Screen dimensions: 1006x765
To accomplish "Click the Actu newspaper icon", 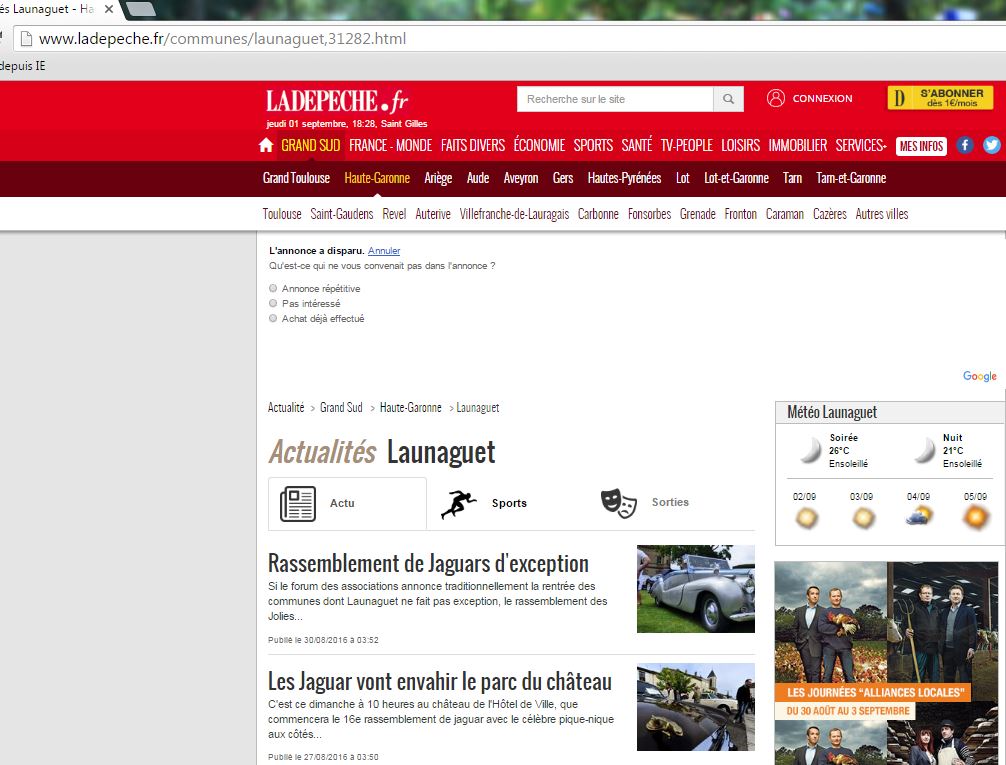I will click(298, 504).
